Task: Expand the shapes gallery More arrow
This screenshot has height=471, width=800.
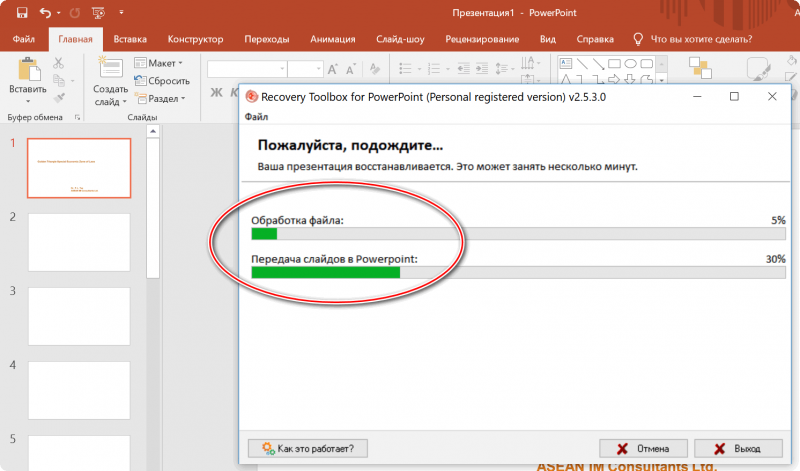Action: coord(662,80)
